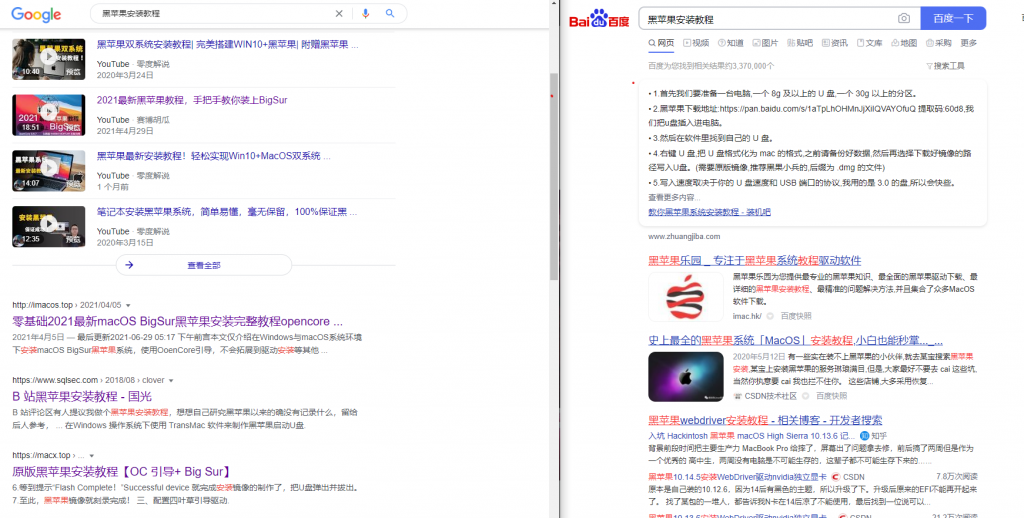This screenshot has height=518, width=1024.
Task: Click the Baidu search input field
Action: [771, 19]
